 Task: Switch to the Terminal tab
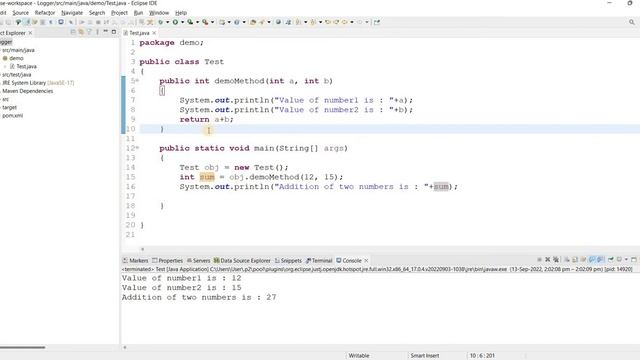pos(319,260)
